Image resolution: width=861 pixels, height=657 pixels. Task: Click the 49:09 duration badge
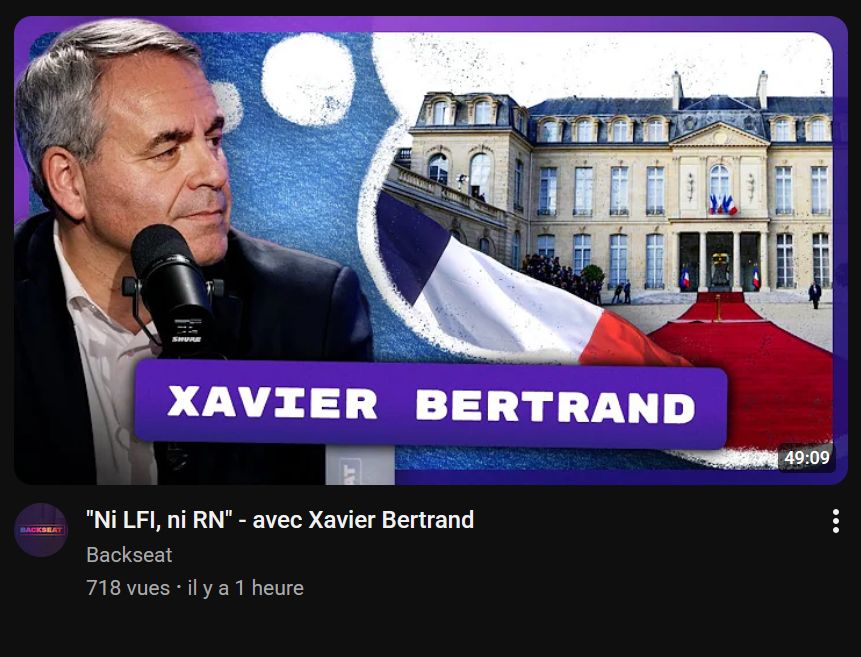coord(807,458)
